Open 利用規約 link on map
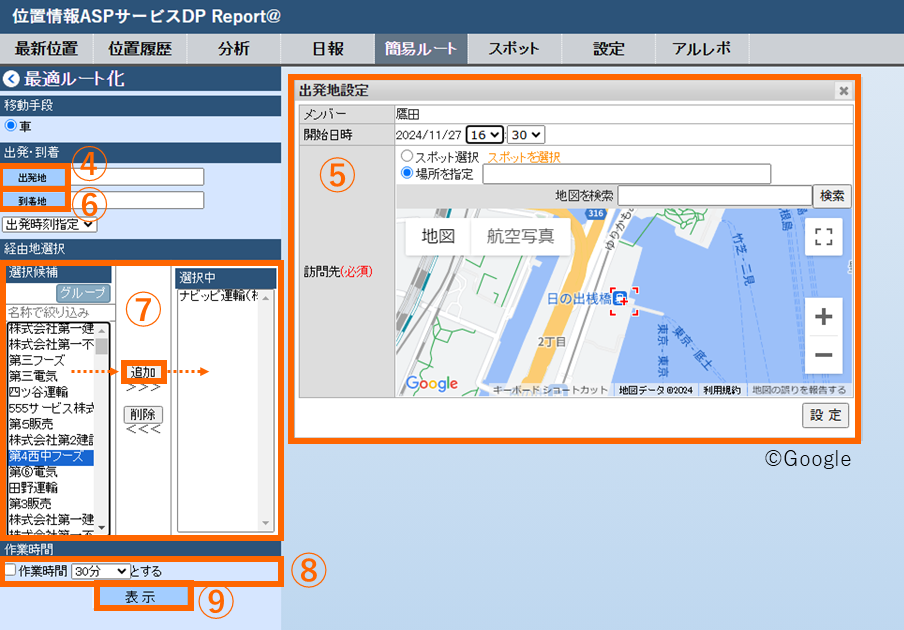The image size is (904, 630). pyautogui.click(x=722, y=390)
